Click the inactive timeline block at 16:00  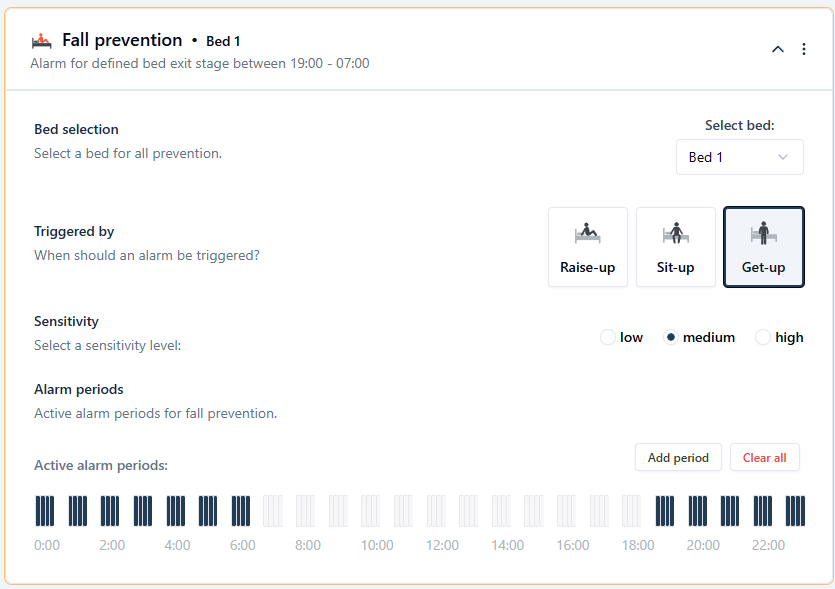567,511
